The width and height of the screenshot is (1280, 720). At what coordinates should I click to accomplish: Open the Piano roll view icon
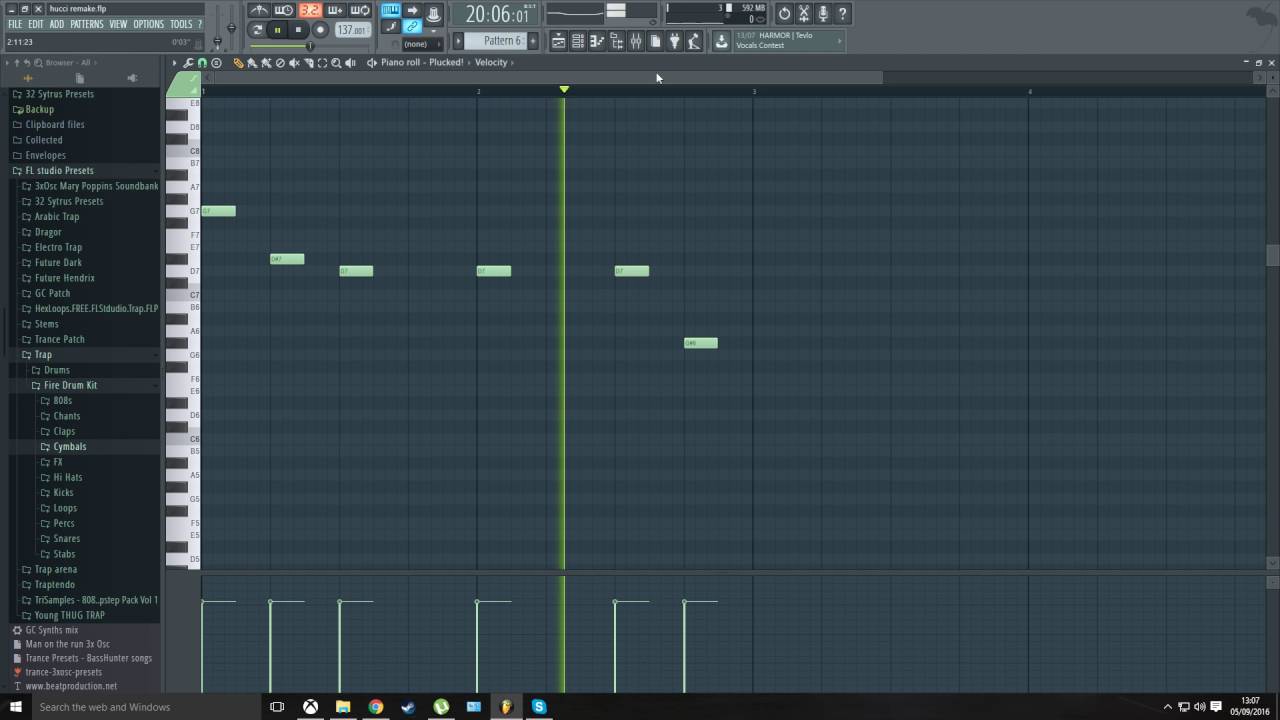coord(597,41)
